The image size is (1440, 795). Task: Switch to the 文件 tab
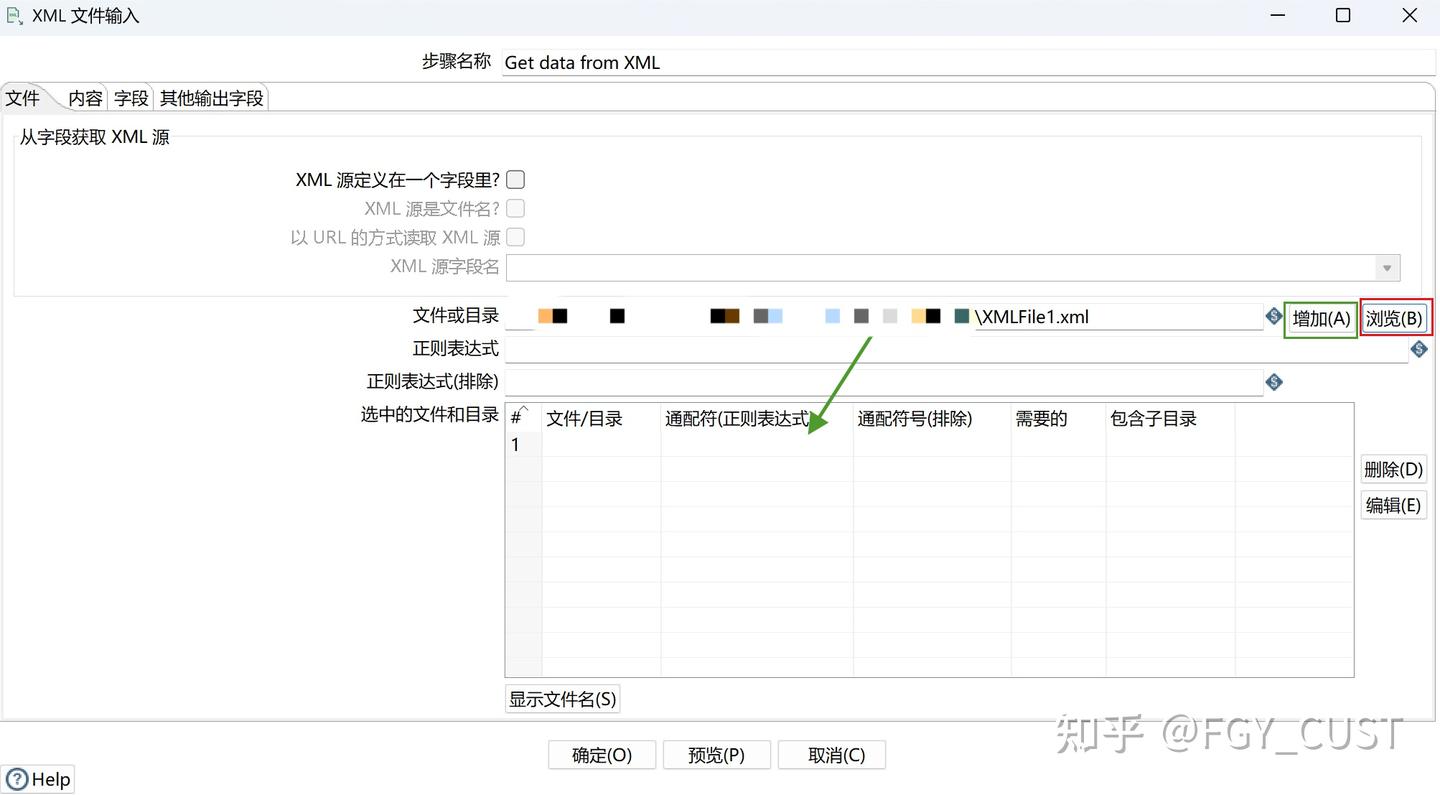point(22,98)
